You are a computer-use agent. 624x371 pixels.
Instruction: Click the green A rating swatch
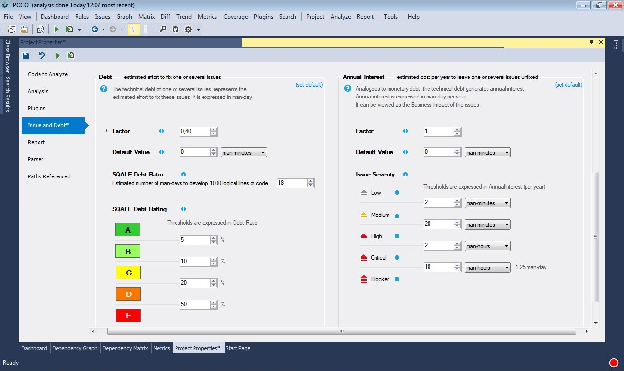pos(128,230)
